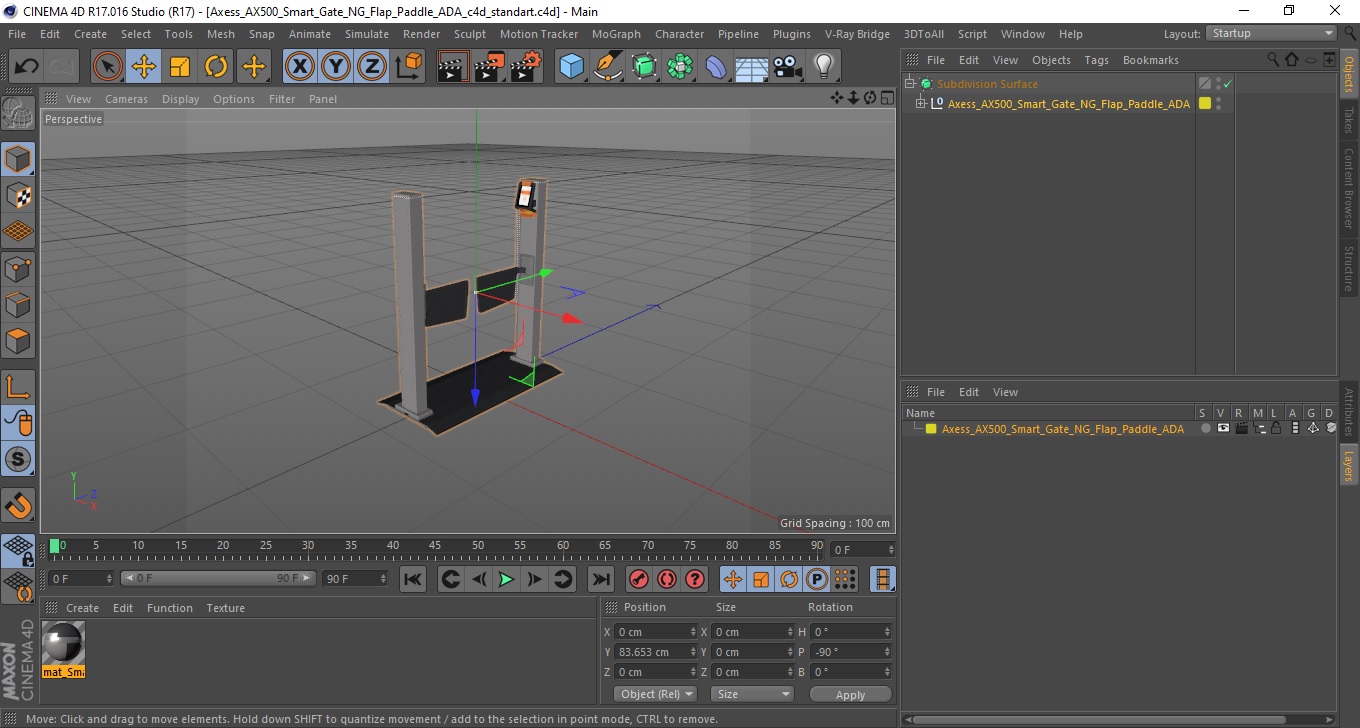Viewport: 1360px width, 728px height.
Task: Select the Live Selection arrow tool
Action: tap(108, 67)
